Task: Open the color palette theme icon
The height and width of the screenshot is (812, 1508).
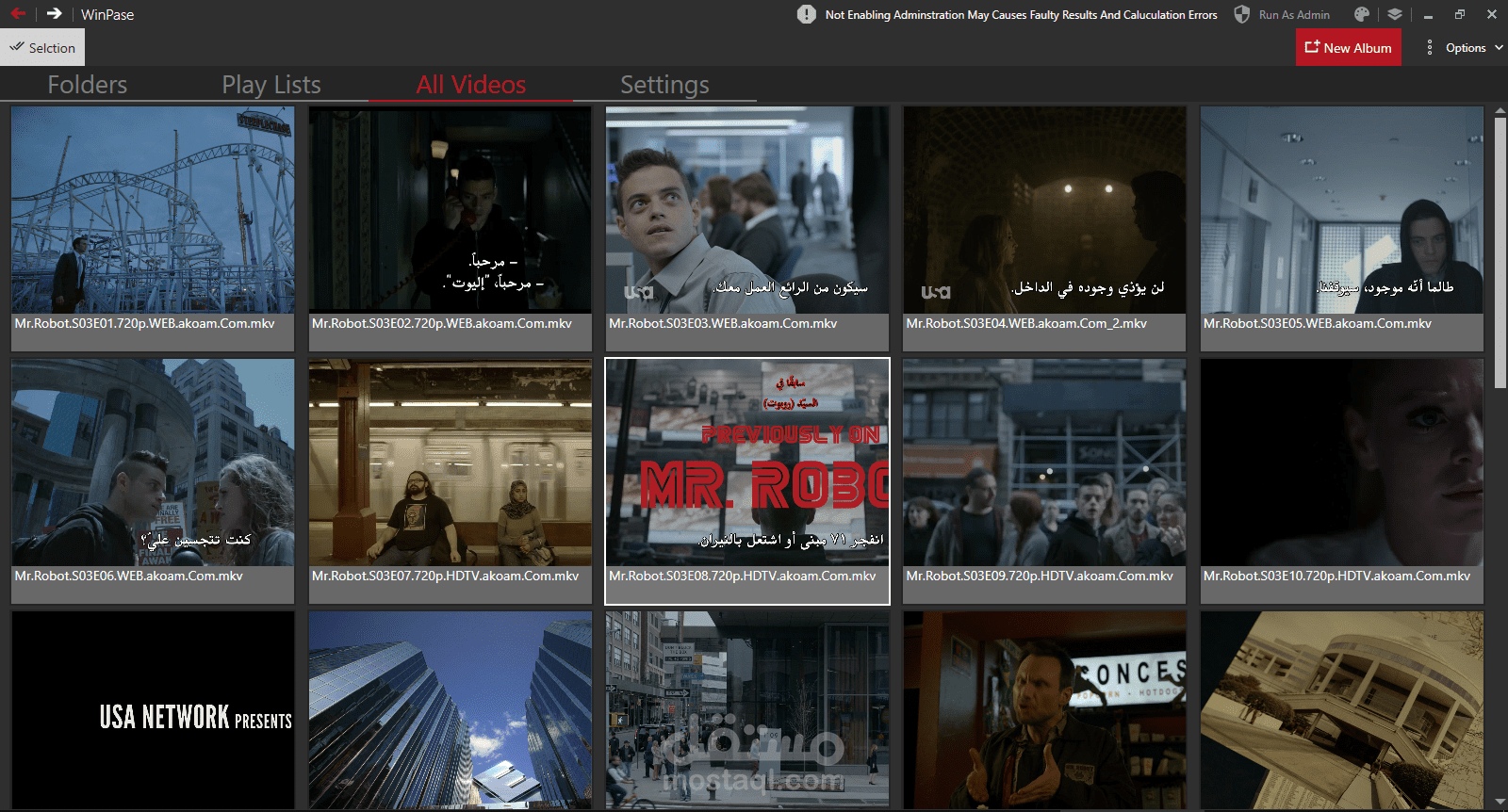Action: (x=1362, y=14)
